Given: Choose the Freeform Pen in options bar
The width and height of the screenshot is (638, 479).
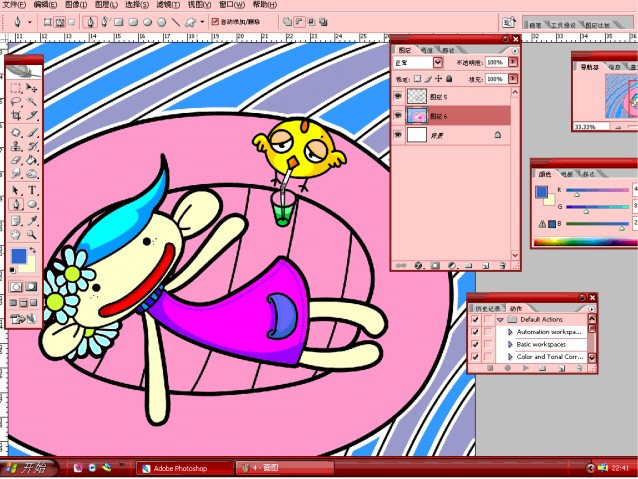Looking at the screenshot, I should click(x=105, y=22).
